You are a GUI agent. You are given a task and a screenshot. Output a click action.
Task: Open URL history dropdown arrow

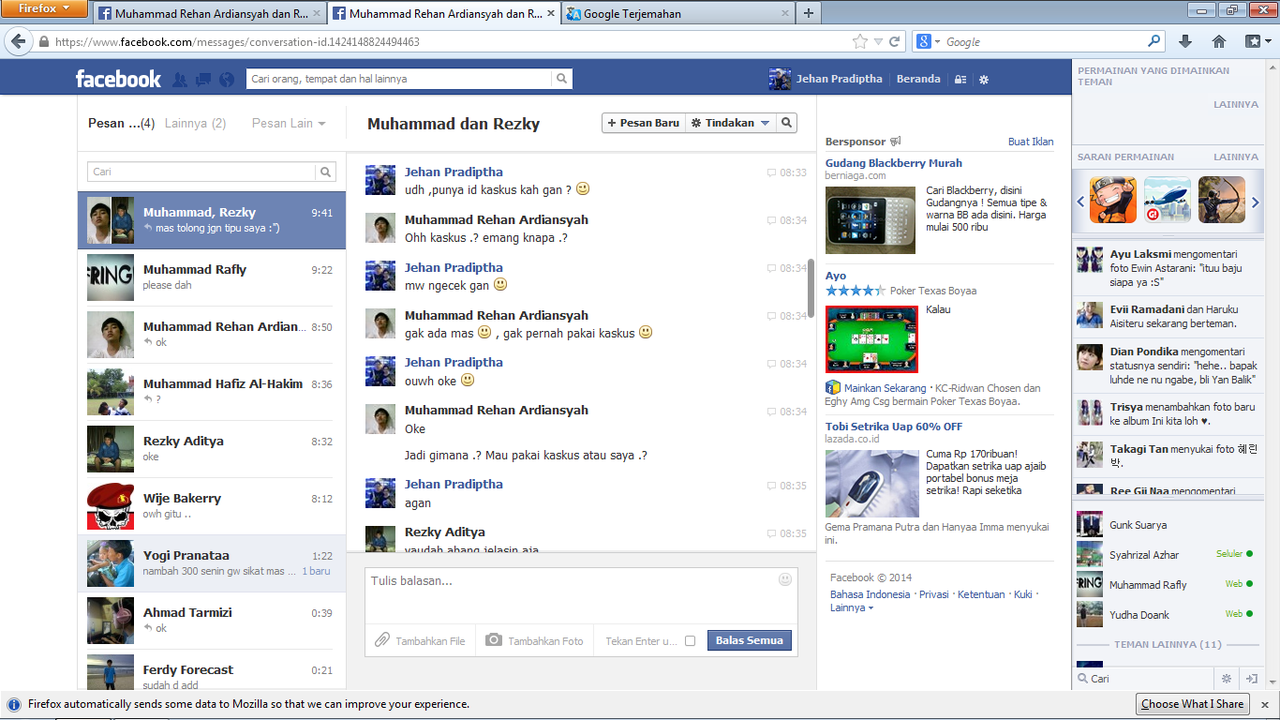878,42
